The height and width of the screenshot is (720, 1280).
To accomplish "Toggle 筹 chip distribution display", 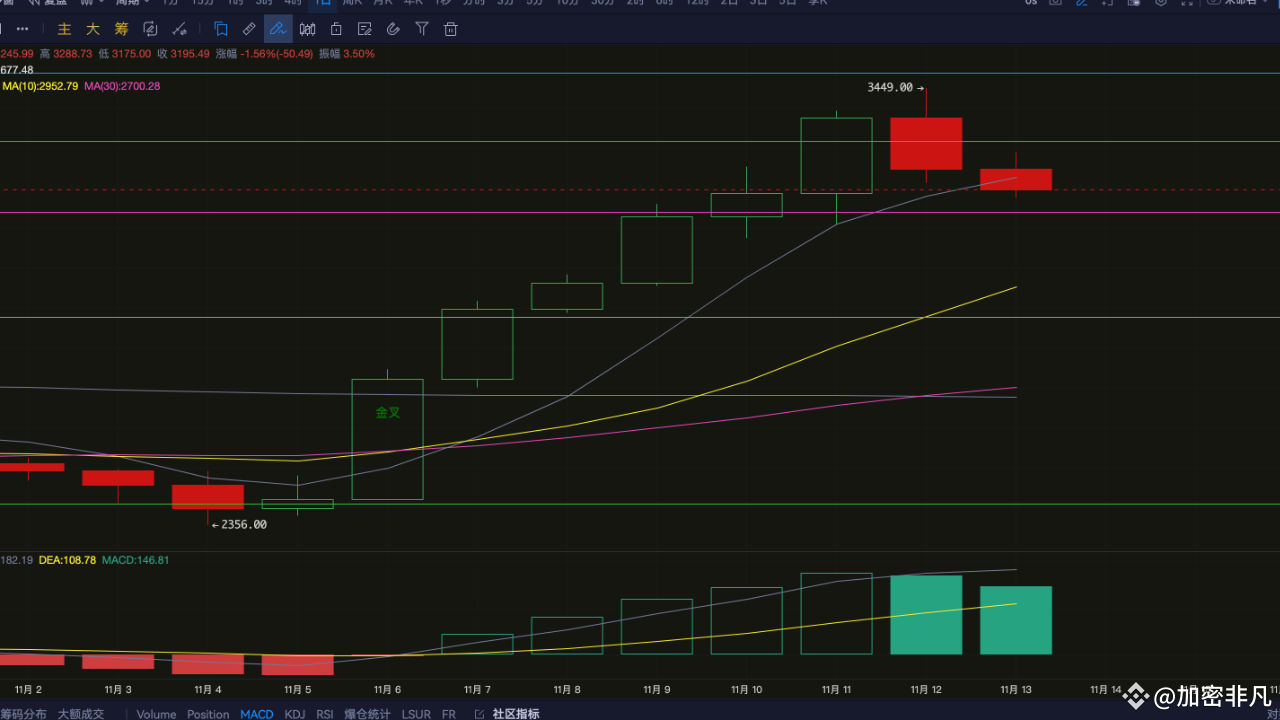I will [x=121, y=29].
